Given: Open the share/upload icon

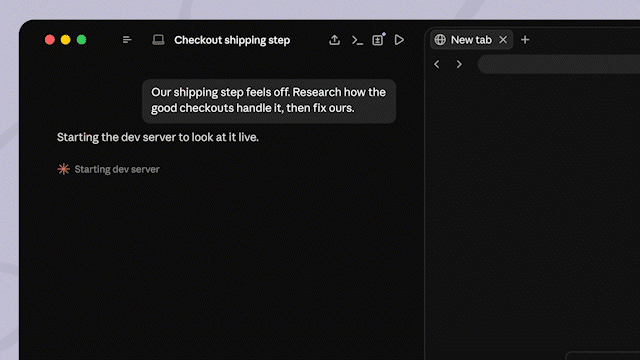Looking at the screenshot, I should (334, 40).
